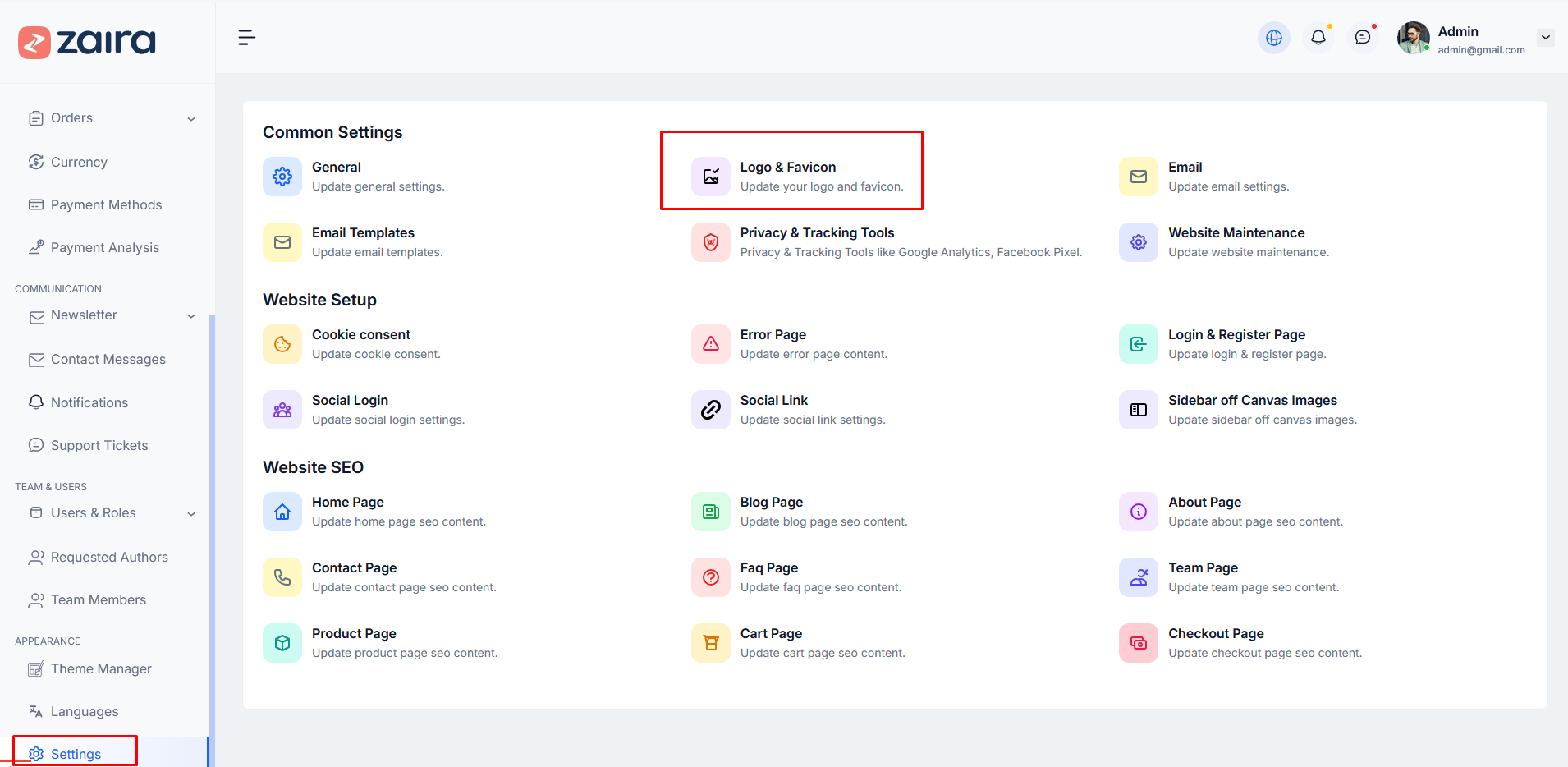Click the chat messages icon in header
The width and height of the screenshot is (1568, 767).
(x=1364, y=37)
